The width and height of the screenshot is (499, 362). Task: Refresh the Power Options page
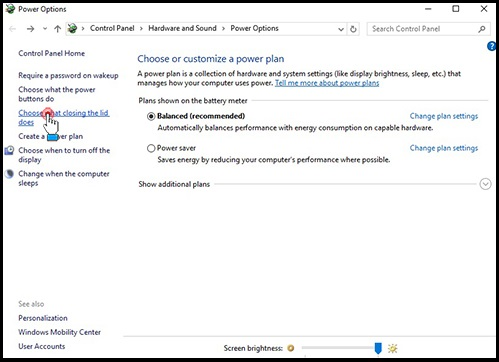coord(353,29)
